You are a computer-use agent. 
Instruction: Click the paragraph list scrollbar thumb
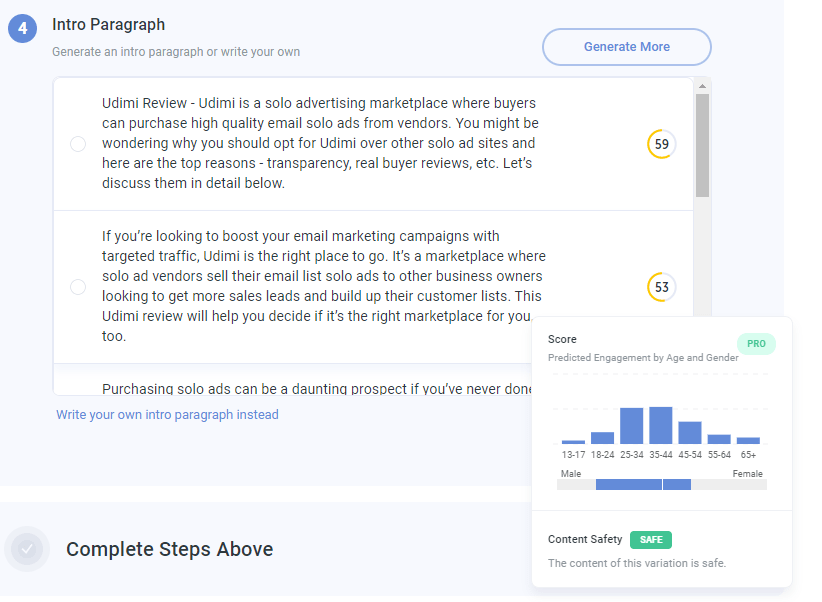pyautogui.click(x=702, y=146)
